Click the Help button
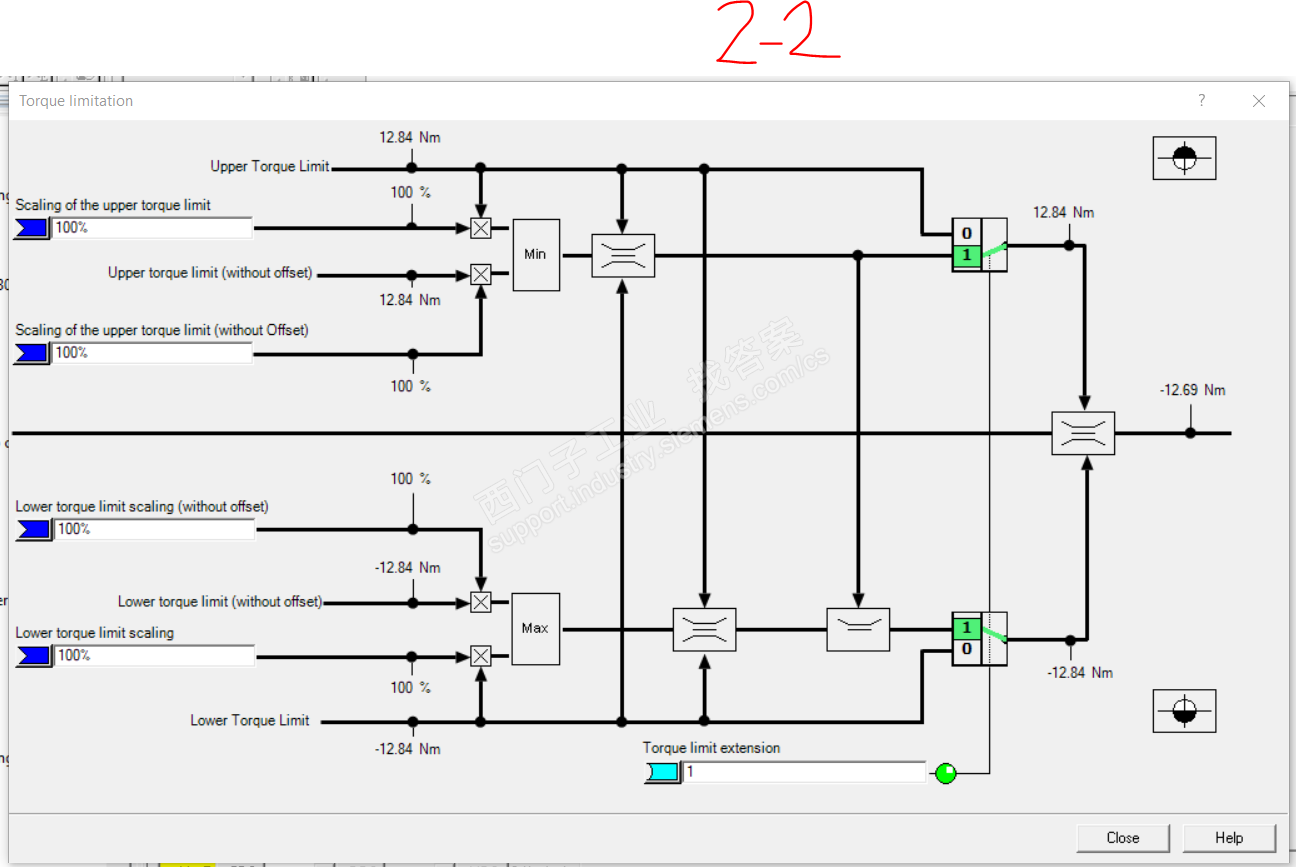 (x=1229, y=838)
